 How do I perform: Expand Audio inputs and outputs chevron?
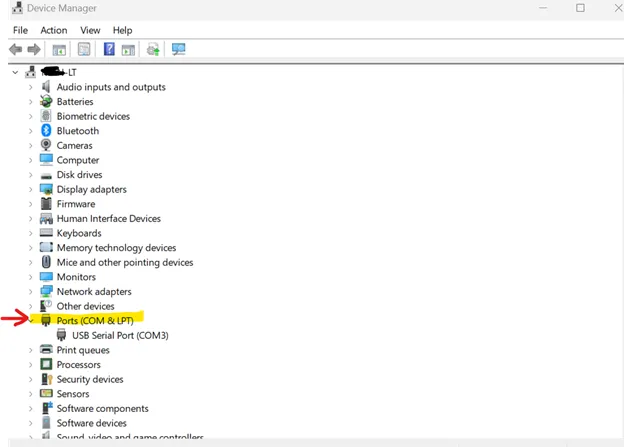click(31, 87)
